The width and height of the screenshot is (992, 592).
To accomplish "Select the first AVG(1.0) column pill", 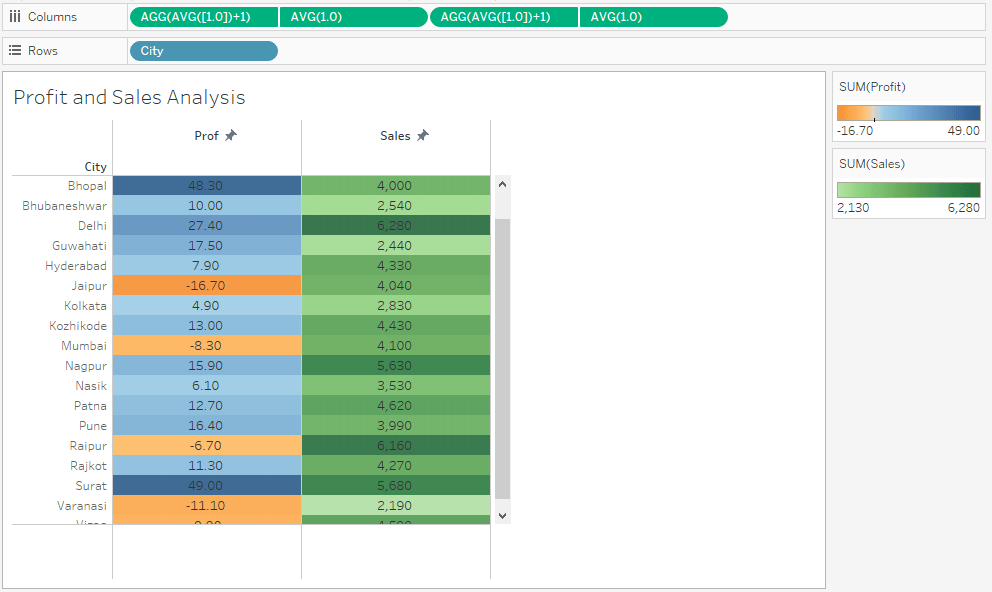I will pyautogui.click(x=354, y=17).
